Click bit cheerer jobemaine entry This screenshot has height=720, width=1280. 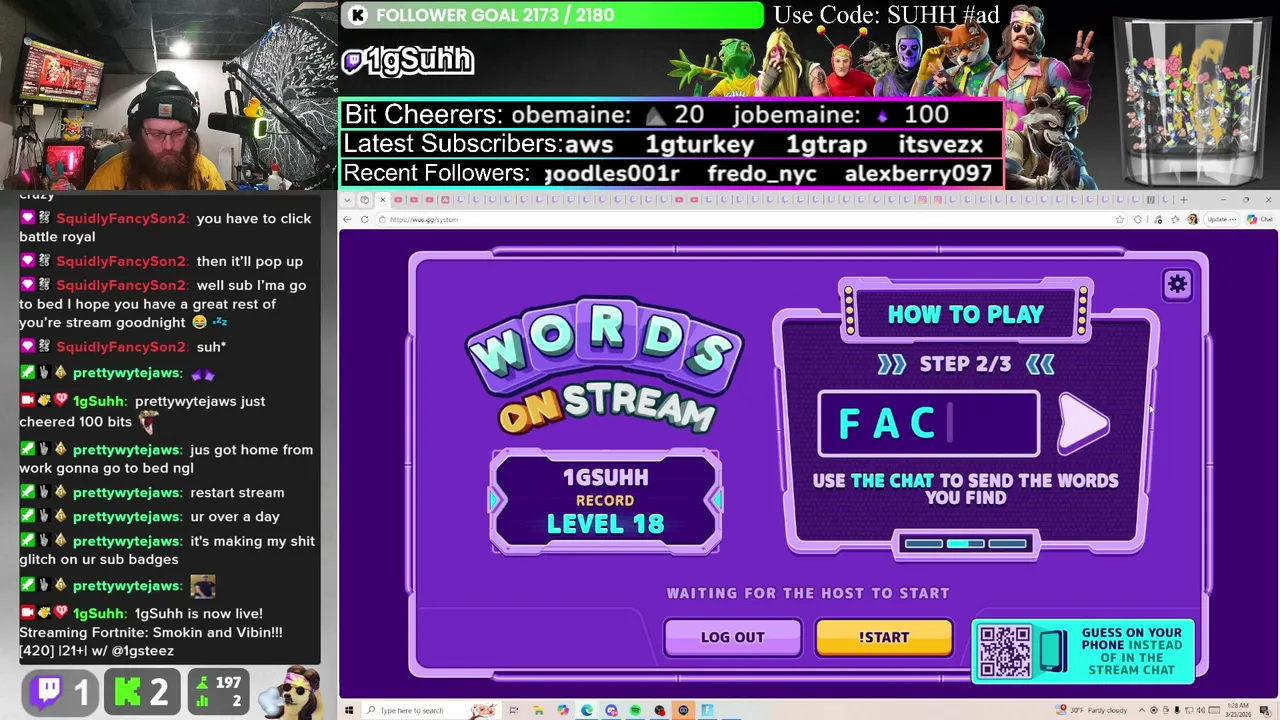(x=840, y=115)
